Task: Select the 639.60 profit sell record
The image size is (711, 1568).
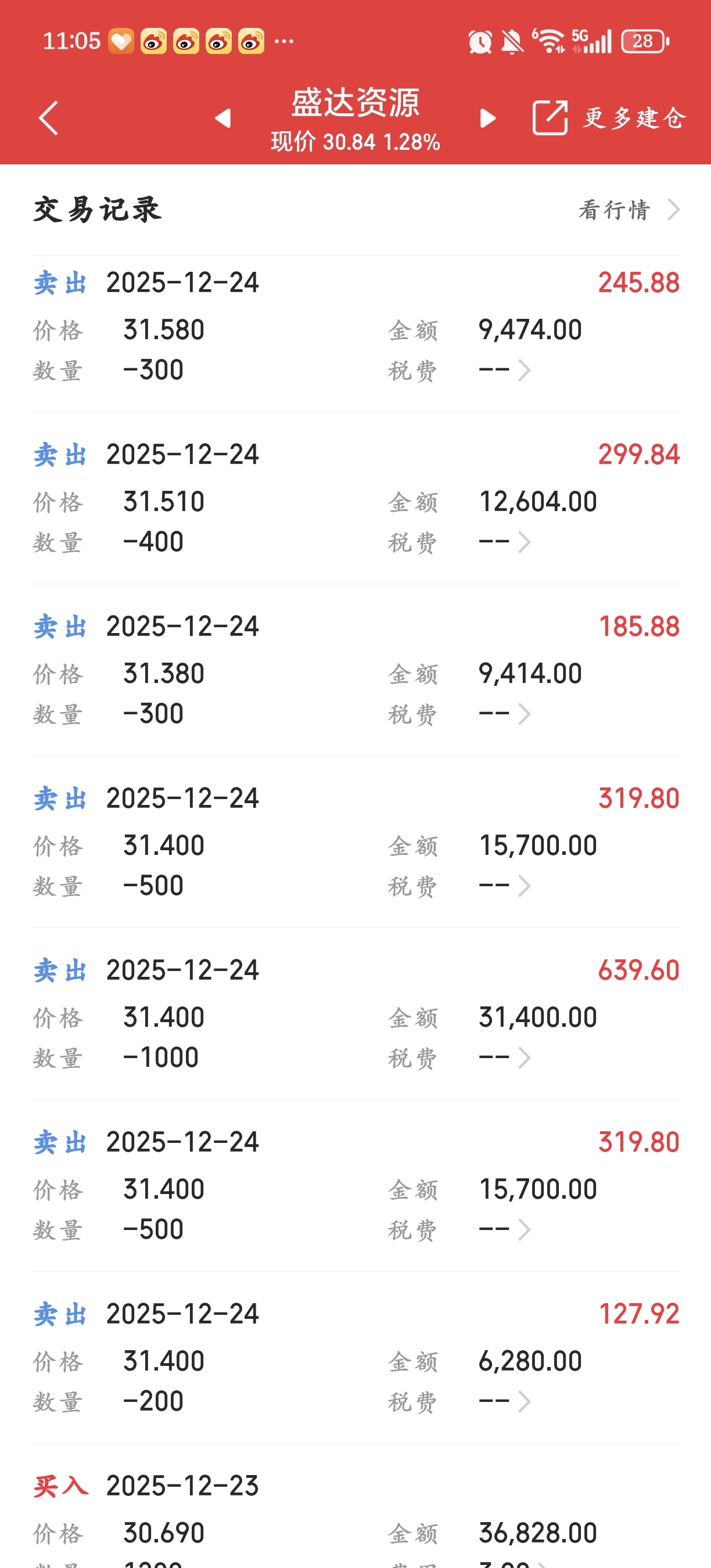Action: [x=355, y=1013]
